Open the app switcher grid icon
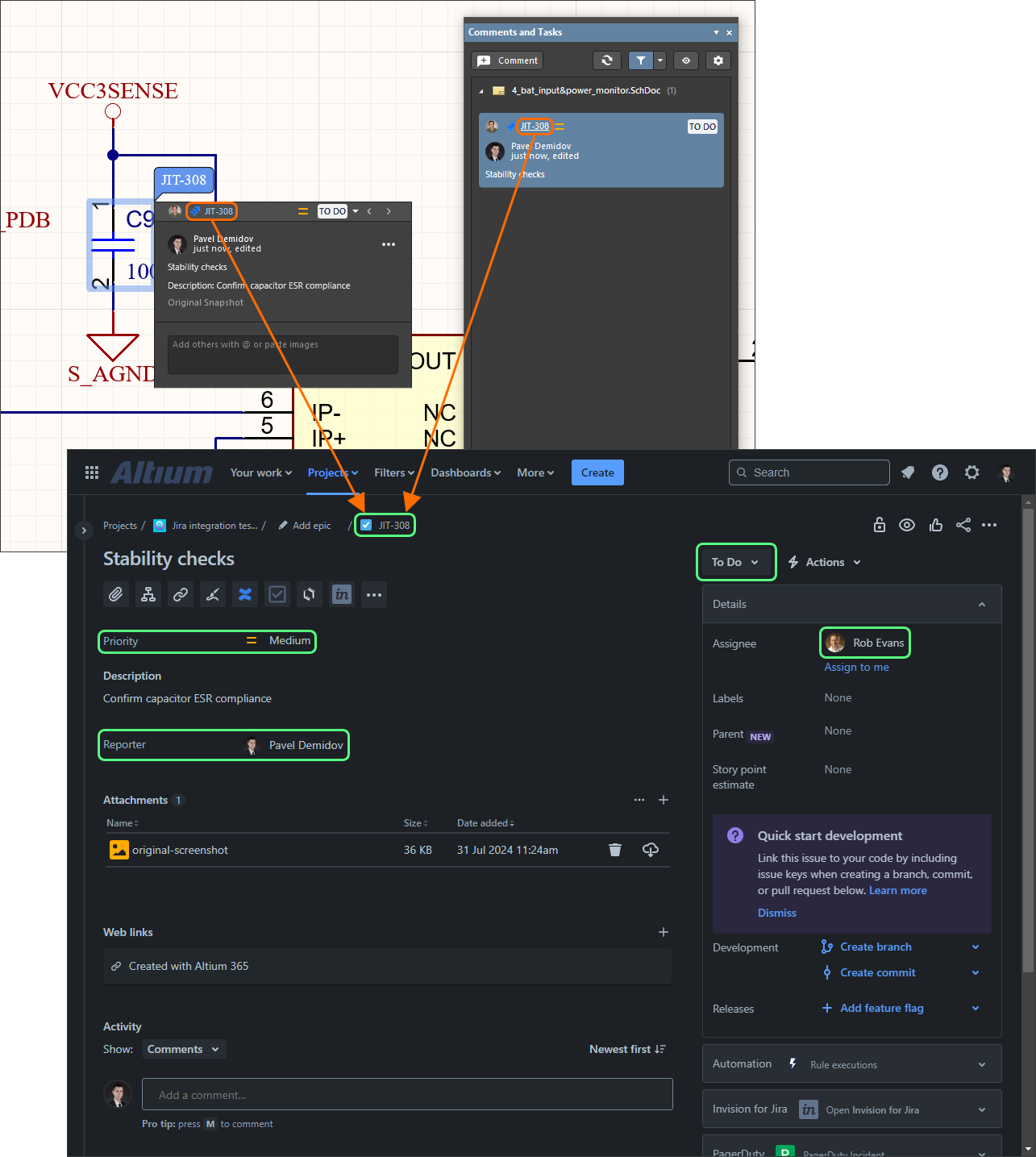Image resolution: width=1036 pixels, height=1157 pixels. (92, 472)
